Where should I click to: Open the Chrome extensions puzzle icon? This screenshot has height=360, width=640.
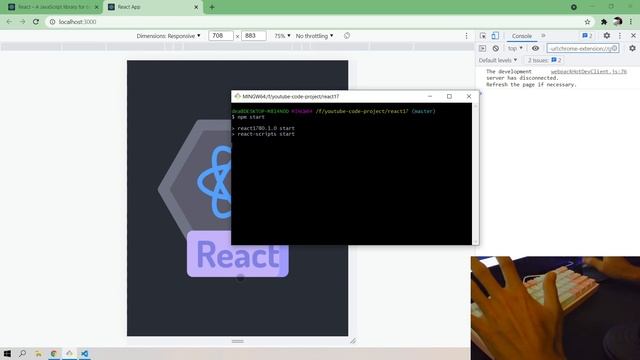(604, 22)
